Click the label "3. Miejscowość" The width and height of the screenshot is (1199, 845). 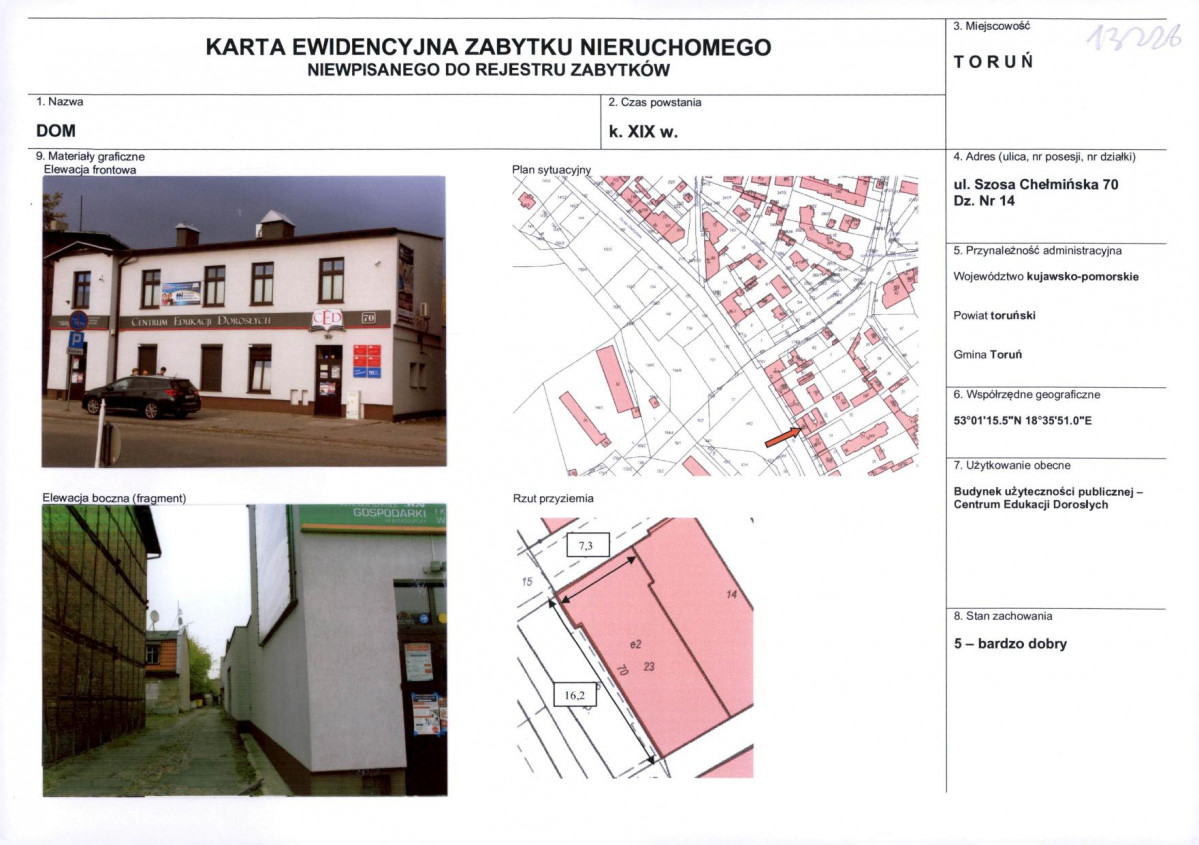992,26
